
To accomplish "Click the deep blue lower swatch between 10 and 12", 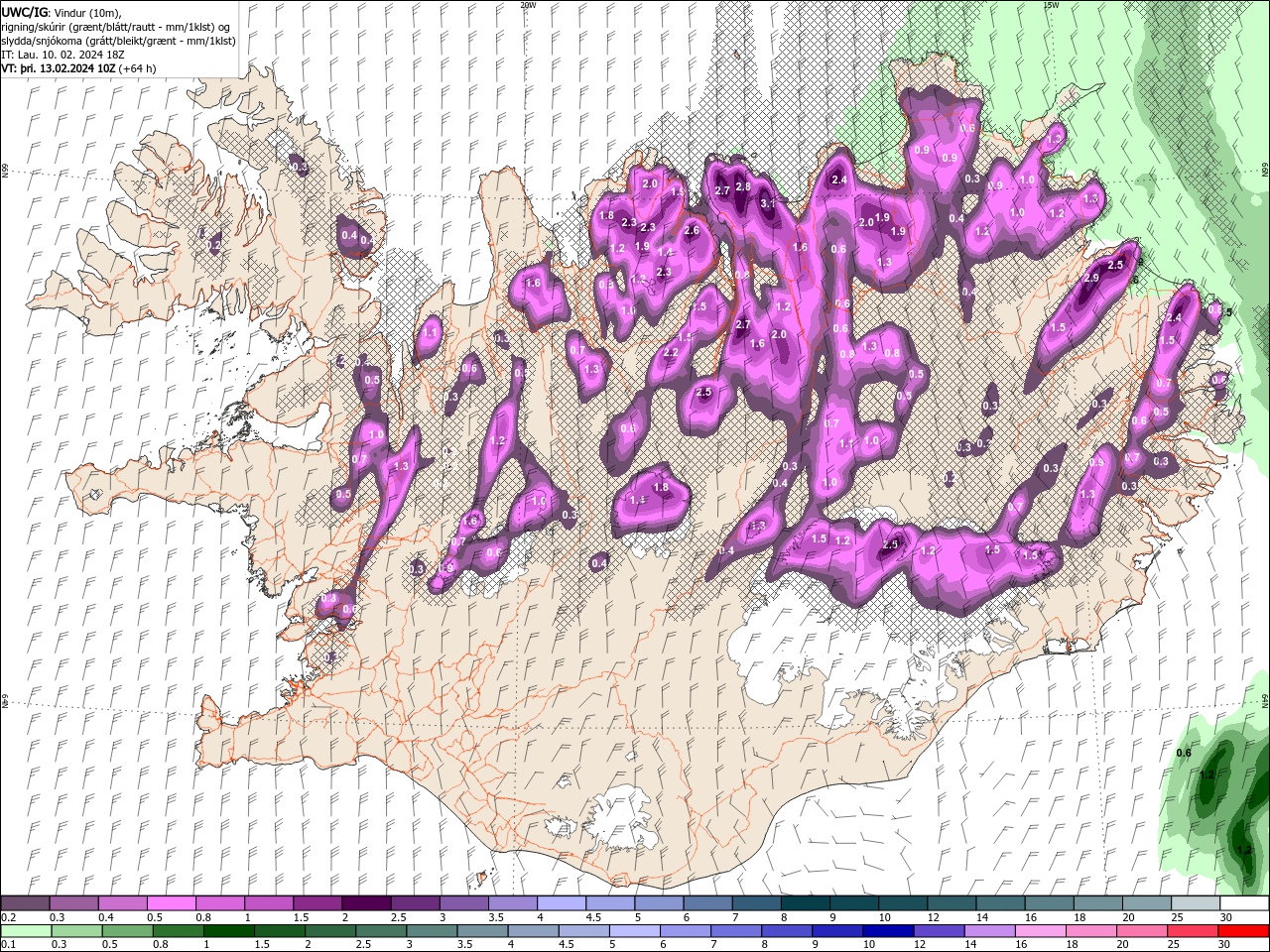I will 886,931.
